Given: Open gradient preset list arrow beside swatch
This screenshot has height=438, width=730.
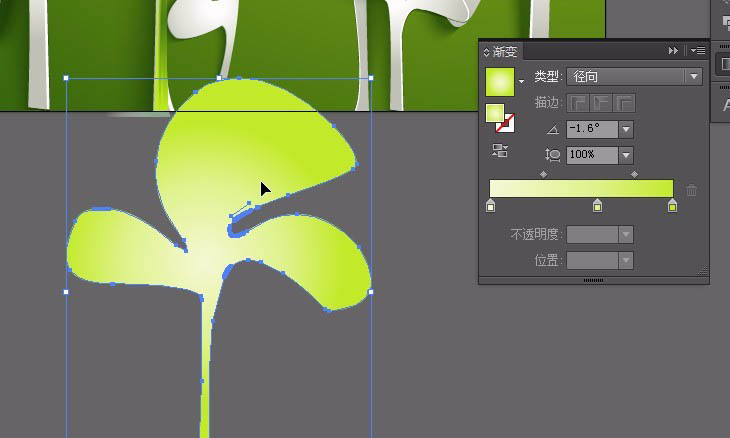Looking at the screenshot, I should pyautogui.click(x=521, y=81).
